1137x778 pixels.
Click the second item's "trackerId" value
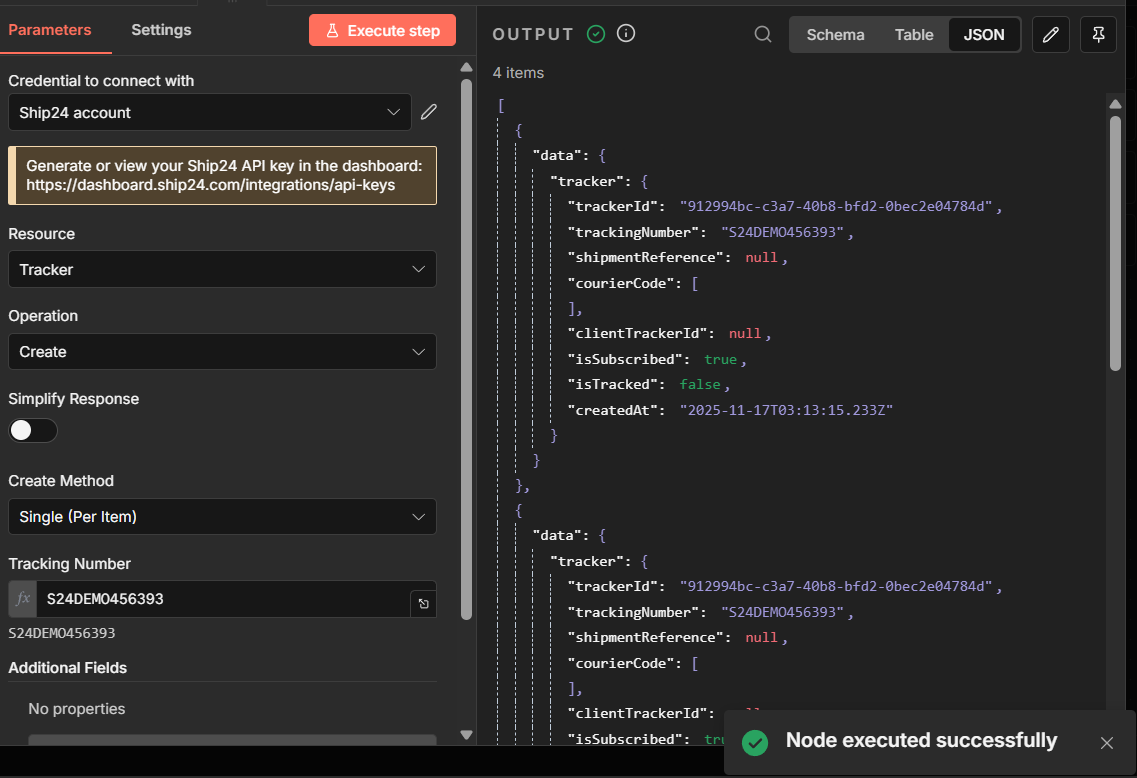[x=836, y=586]
